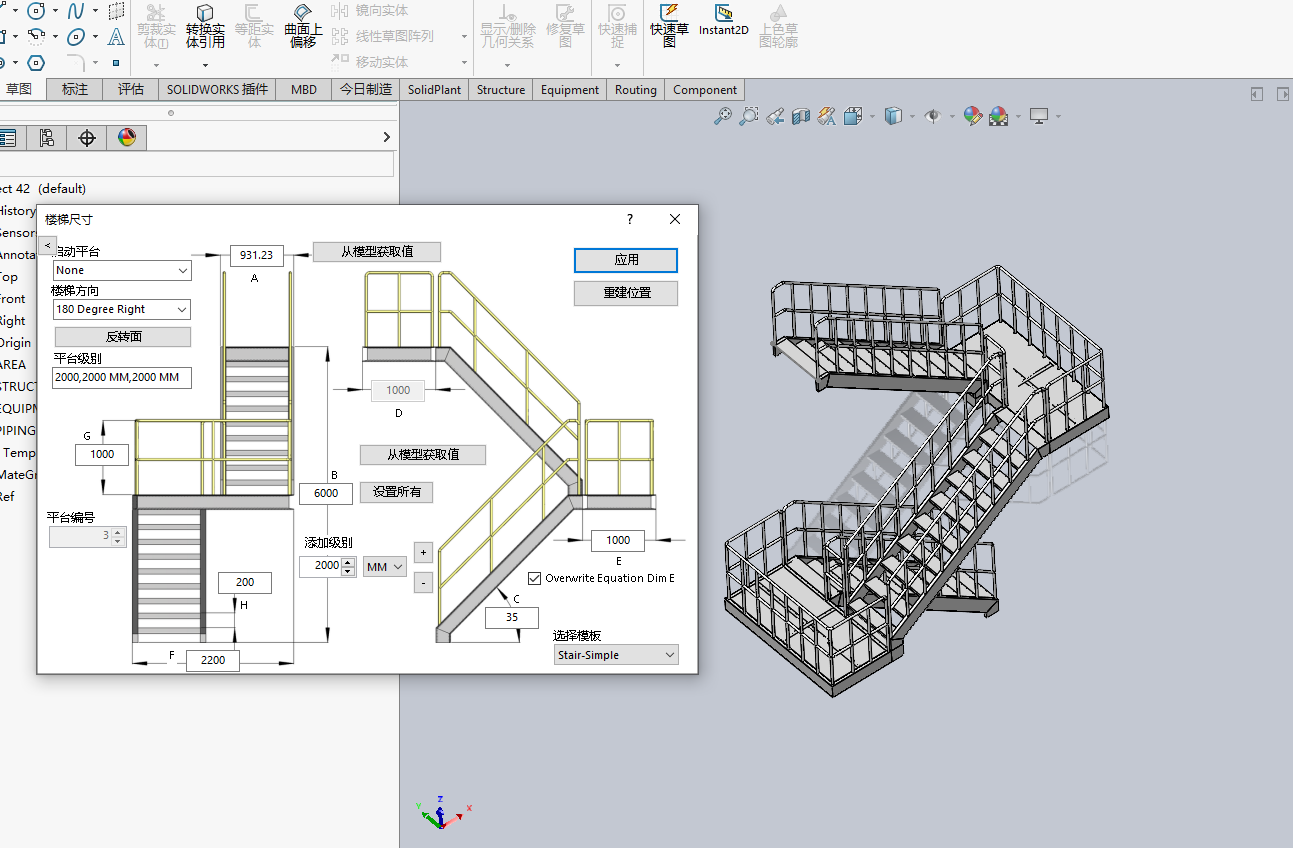Expand the Stair-Simple template dropdown

(x=616, y=655)
